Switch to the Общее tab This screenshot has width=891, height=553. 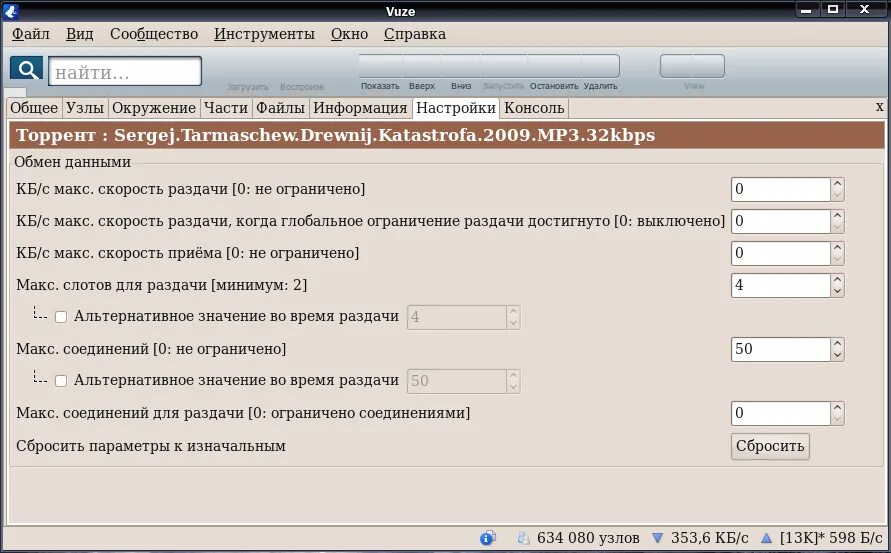34,108
